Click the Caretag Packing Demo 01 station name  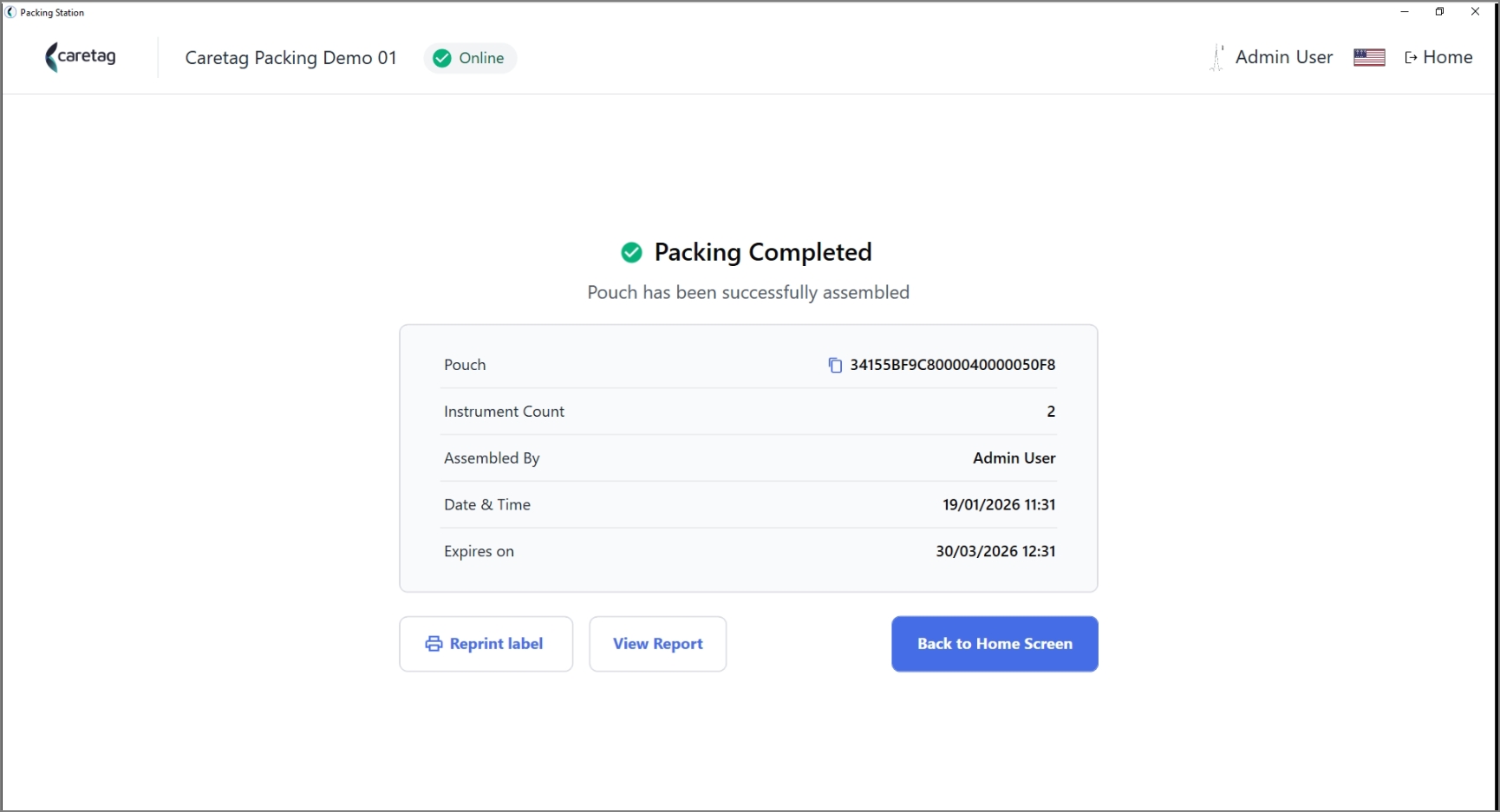tap(290, 58)
